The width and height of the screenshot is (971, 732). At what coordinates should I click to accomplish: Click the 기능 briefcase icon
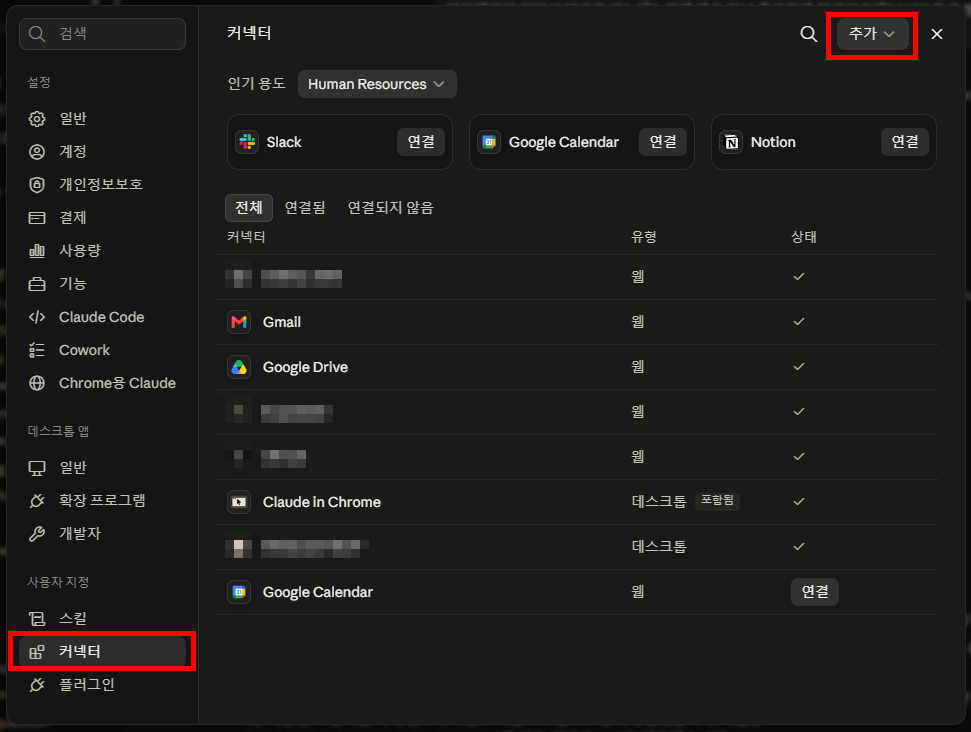[37, 284]
